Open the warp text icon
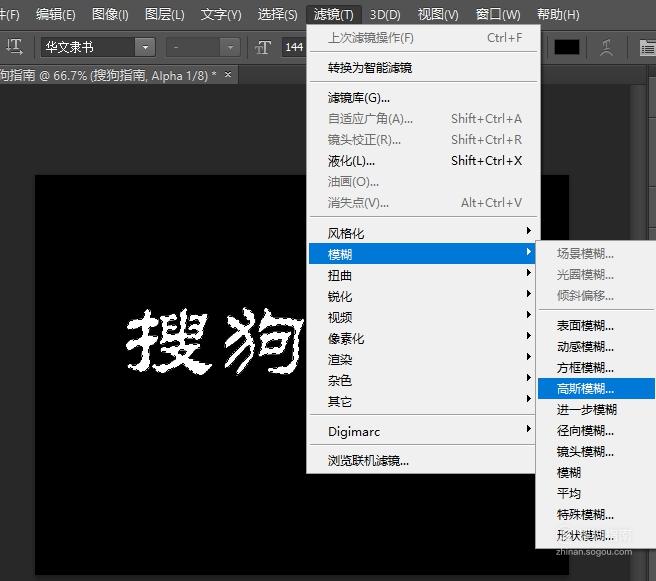 [607, 47]
